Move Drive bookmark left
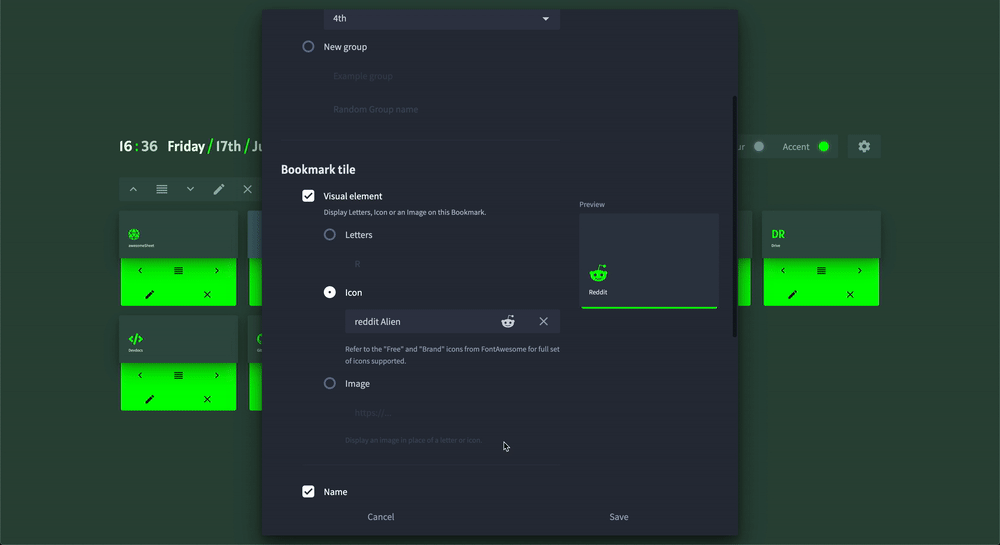Viewport: 1000px width, 545px height. [783, 271]
